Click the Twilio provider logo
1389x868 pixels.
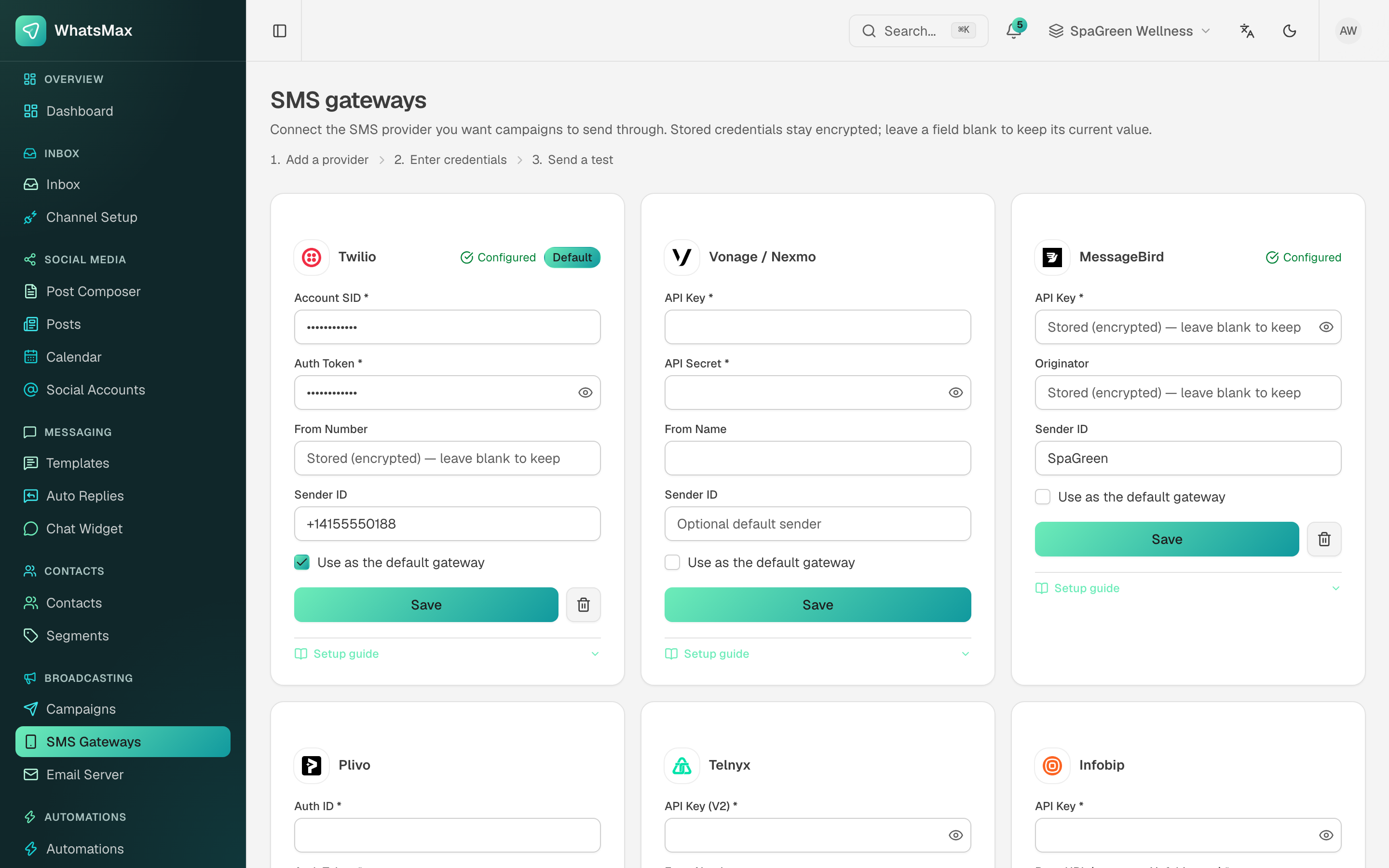[312, 257]
